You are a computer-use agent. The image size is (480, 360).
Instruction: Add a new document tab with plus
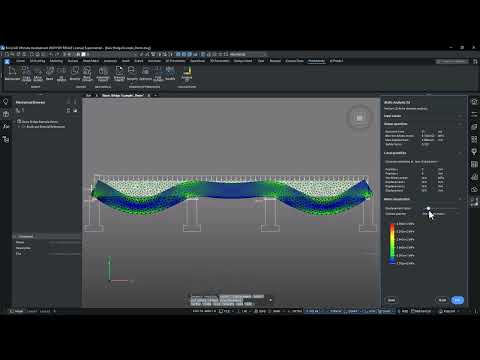[x=156, y=95]
